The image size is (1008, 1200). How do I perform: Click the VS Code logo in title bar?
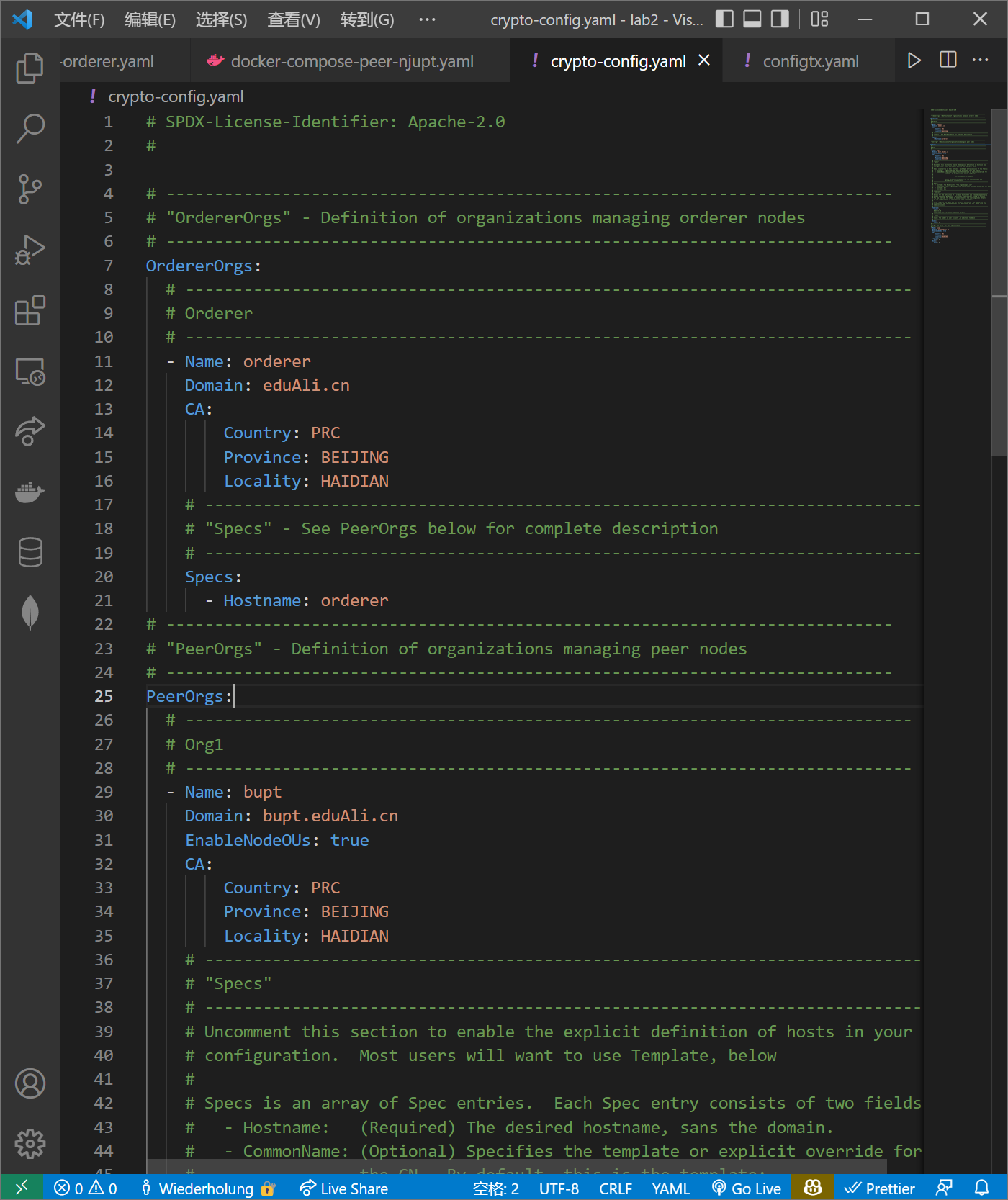(x=22, y=19)
